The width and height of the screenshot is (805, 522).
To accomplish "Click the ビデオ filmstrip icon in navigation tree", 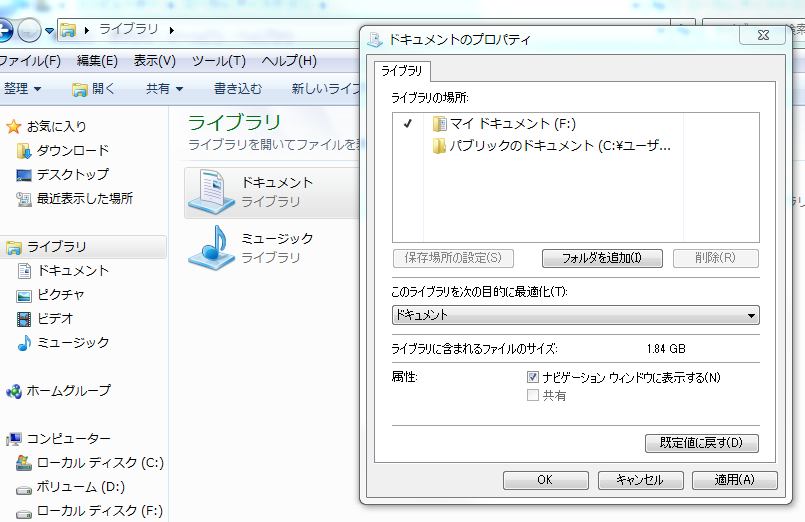I will tap(24, 319).
